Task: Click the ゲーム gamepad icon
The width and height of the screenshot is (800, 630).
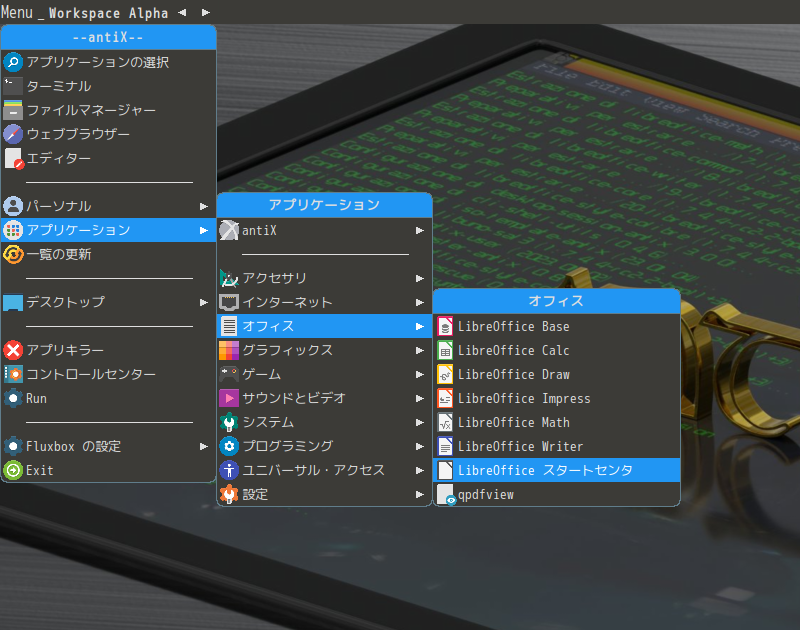Action: pos(229,374)
